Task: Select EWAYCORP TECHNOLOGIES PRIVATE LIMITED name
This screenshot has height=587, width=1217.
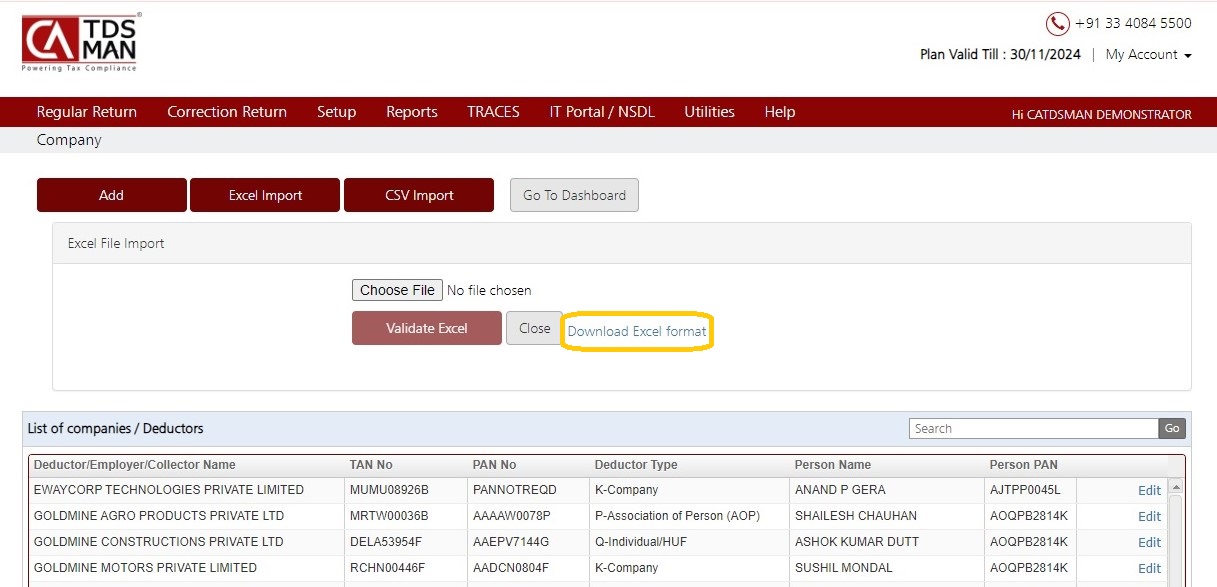Action: (x=169, y=490)
